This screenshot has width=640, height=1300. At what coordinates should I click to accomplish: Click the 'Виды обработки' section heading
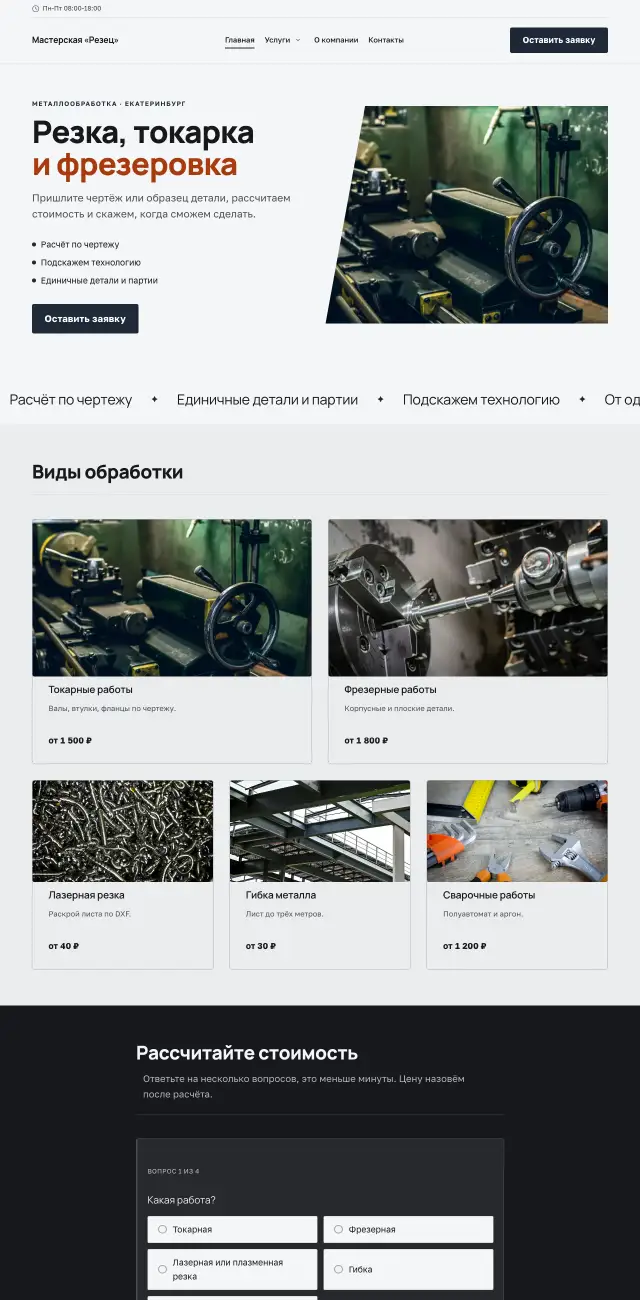point(108,472)
